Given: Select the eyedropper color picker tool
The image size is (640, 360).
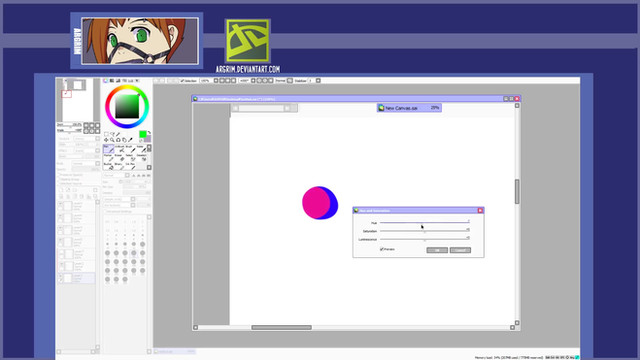Looking at the screenshot, I should (131, 140).
